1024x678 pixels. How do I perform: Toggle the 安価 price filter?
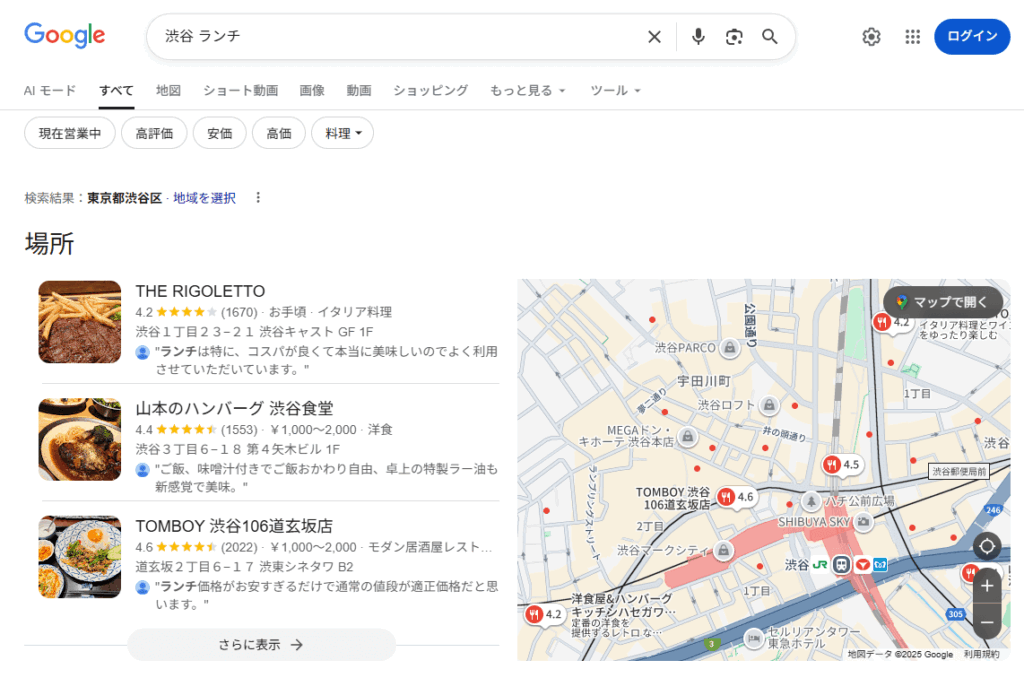click(219, 133)
